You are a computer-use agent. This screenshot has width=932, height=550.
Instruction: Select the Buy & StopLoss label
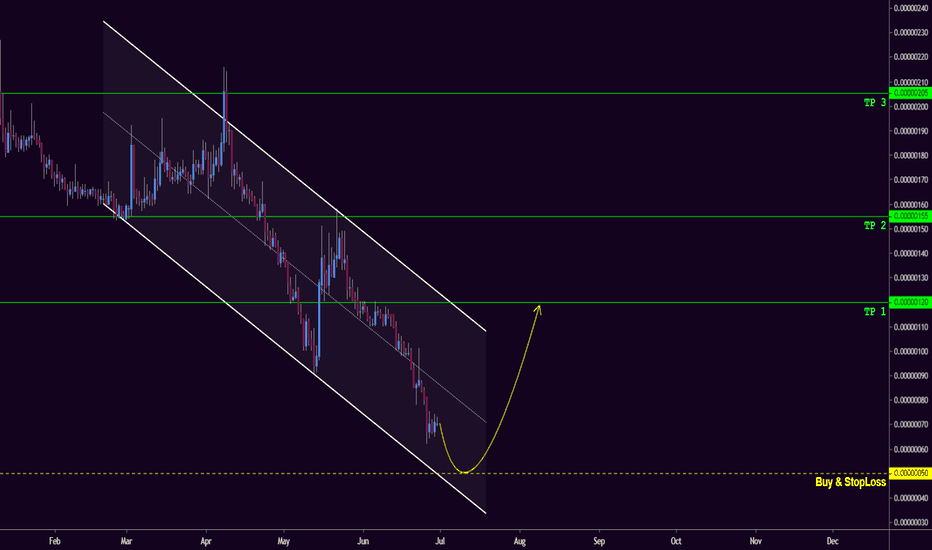(x=850, y=482)
